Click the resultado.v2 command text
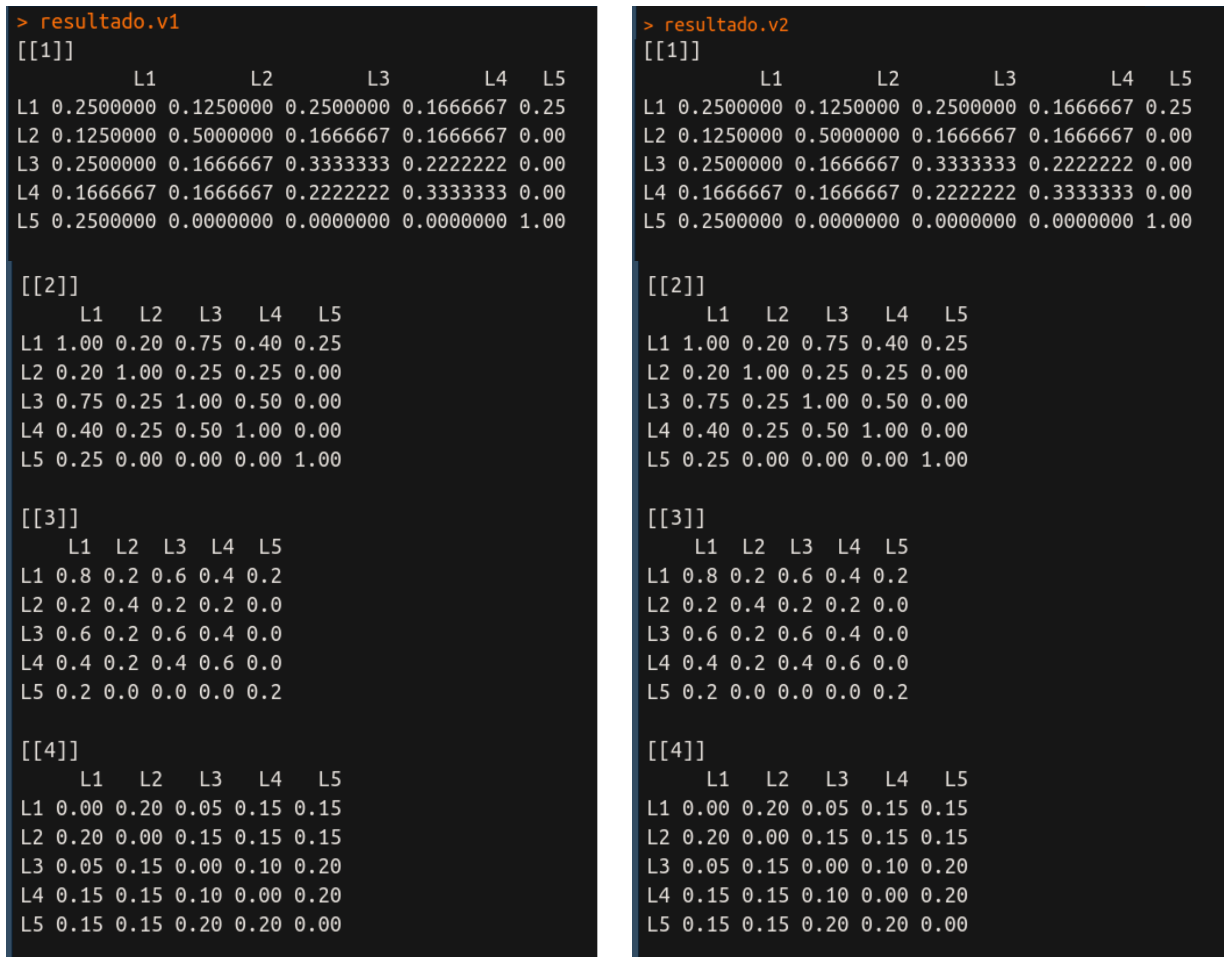 (726, 25)
